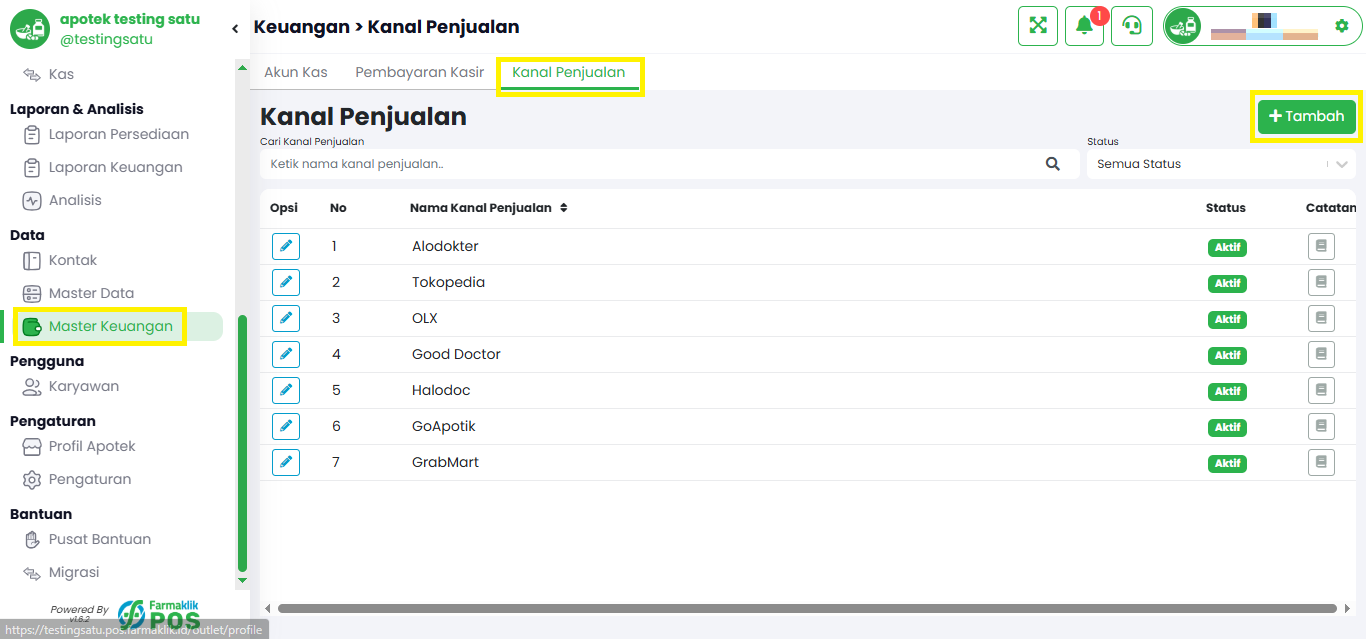Collapse the sidebar with chevron arrow
1366x639 pixels.
[x=235, y=29]
